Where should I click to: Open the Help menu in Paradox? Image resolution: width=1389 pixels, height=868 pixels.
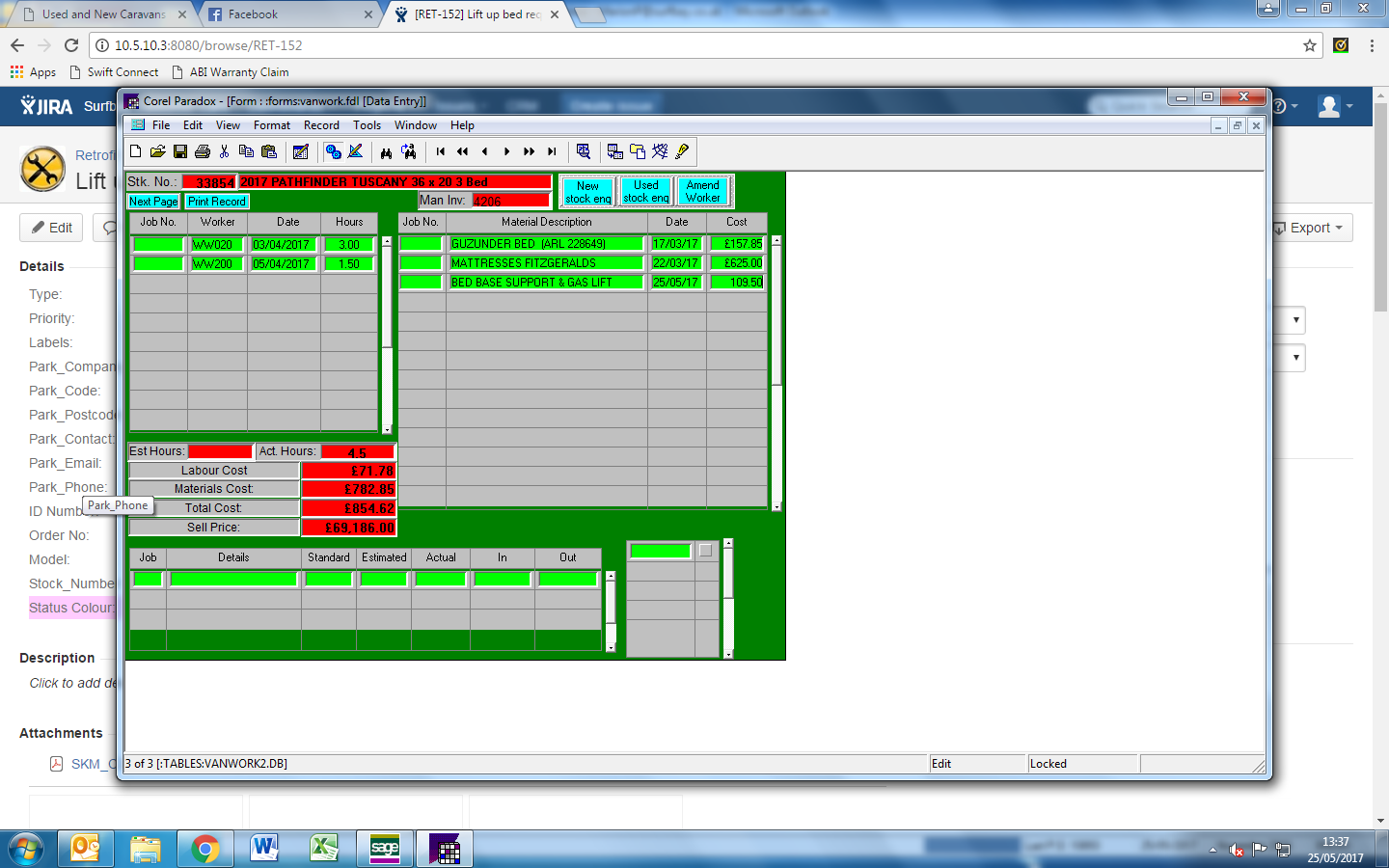pos(462,125)
